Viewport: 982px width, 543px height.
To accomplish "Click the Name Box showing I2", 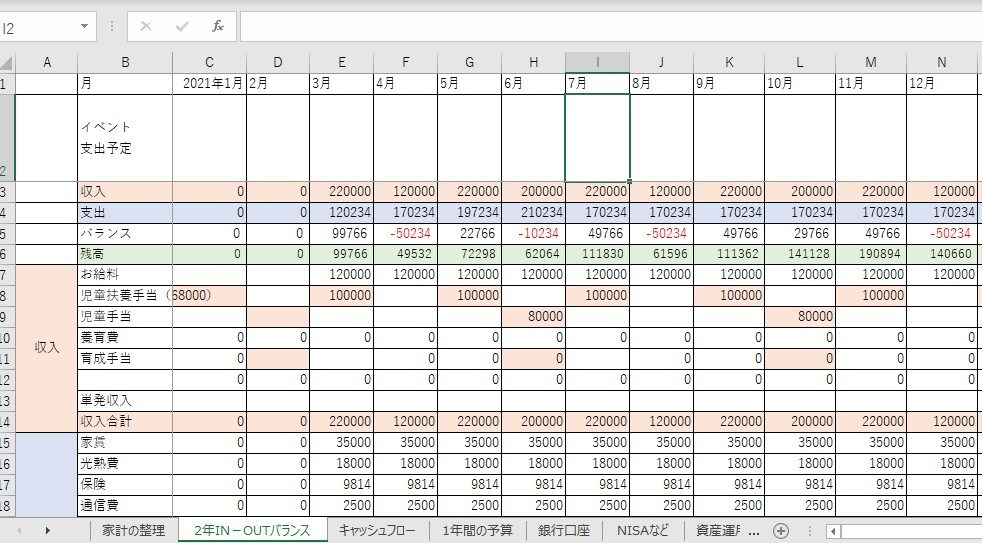I will click(x=39, y=28).
